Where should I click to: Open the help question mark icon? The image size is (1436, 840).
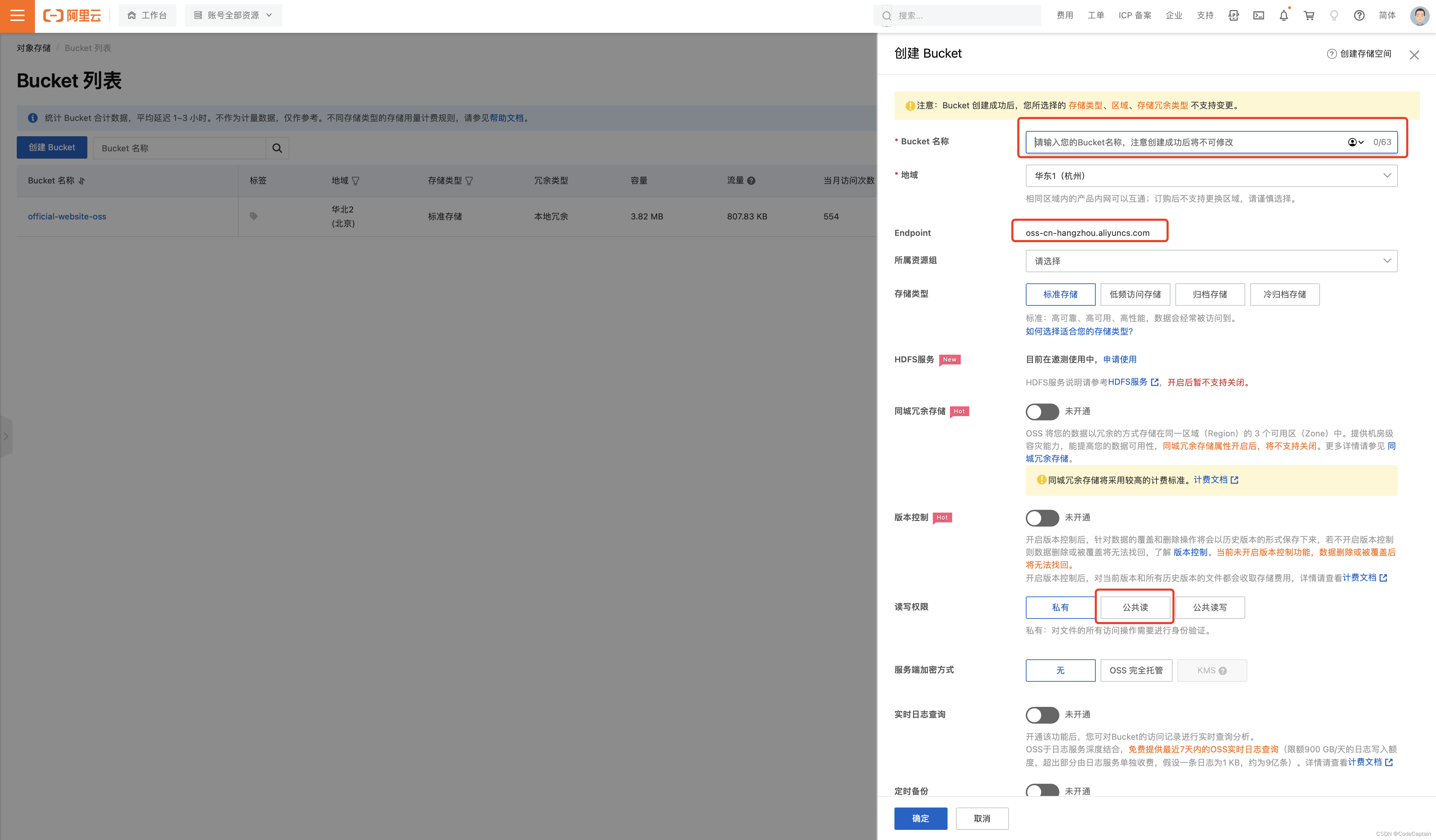pyautogui.click(x=1359, y=15)
